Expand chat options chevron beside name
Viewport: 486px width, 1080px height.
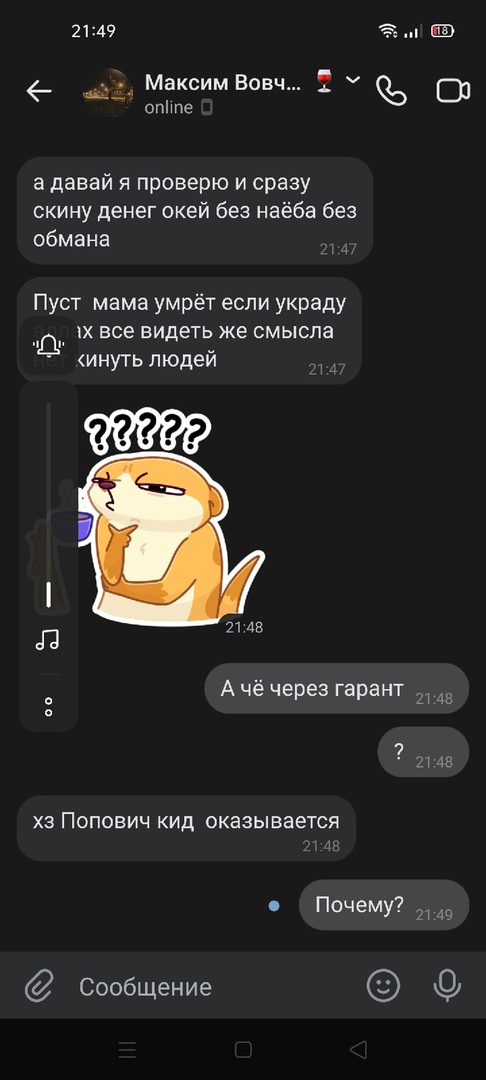pos(352,81)
